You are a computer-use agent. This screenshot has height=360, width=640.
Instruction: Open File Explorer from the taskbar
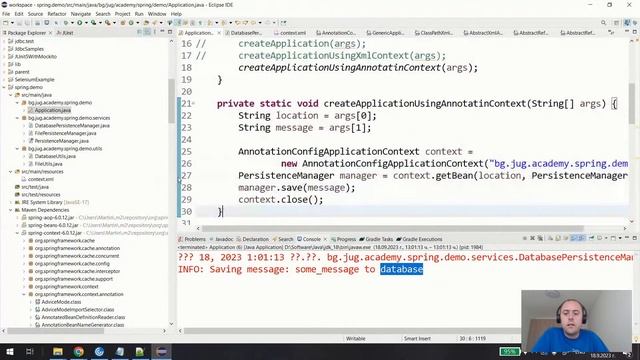[58, 351]
